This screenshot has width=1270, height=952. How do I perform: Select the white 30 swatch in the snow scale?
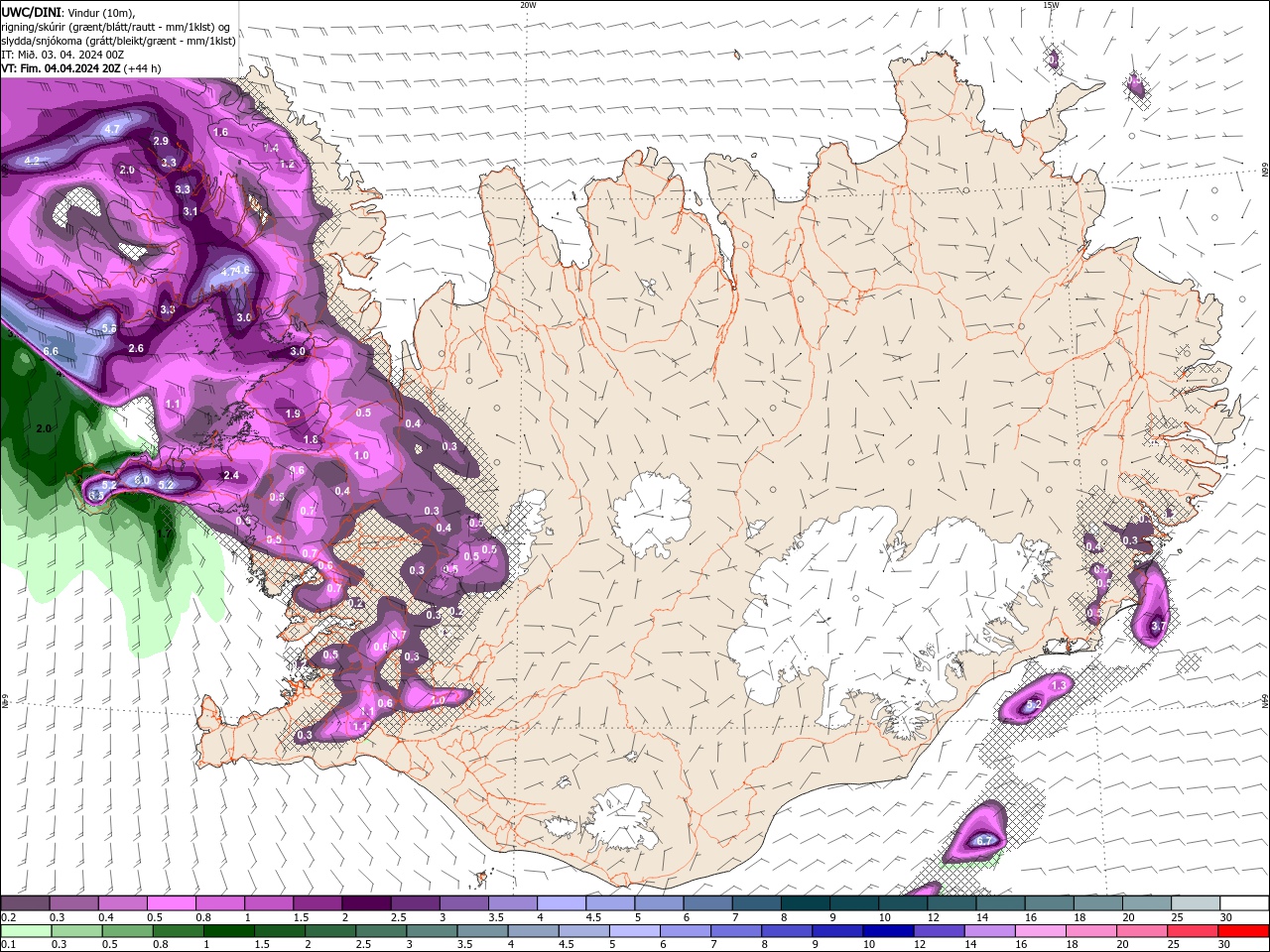point(1244,903)
